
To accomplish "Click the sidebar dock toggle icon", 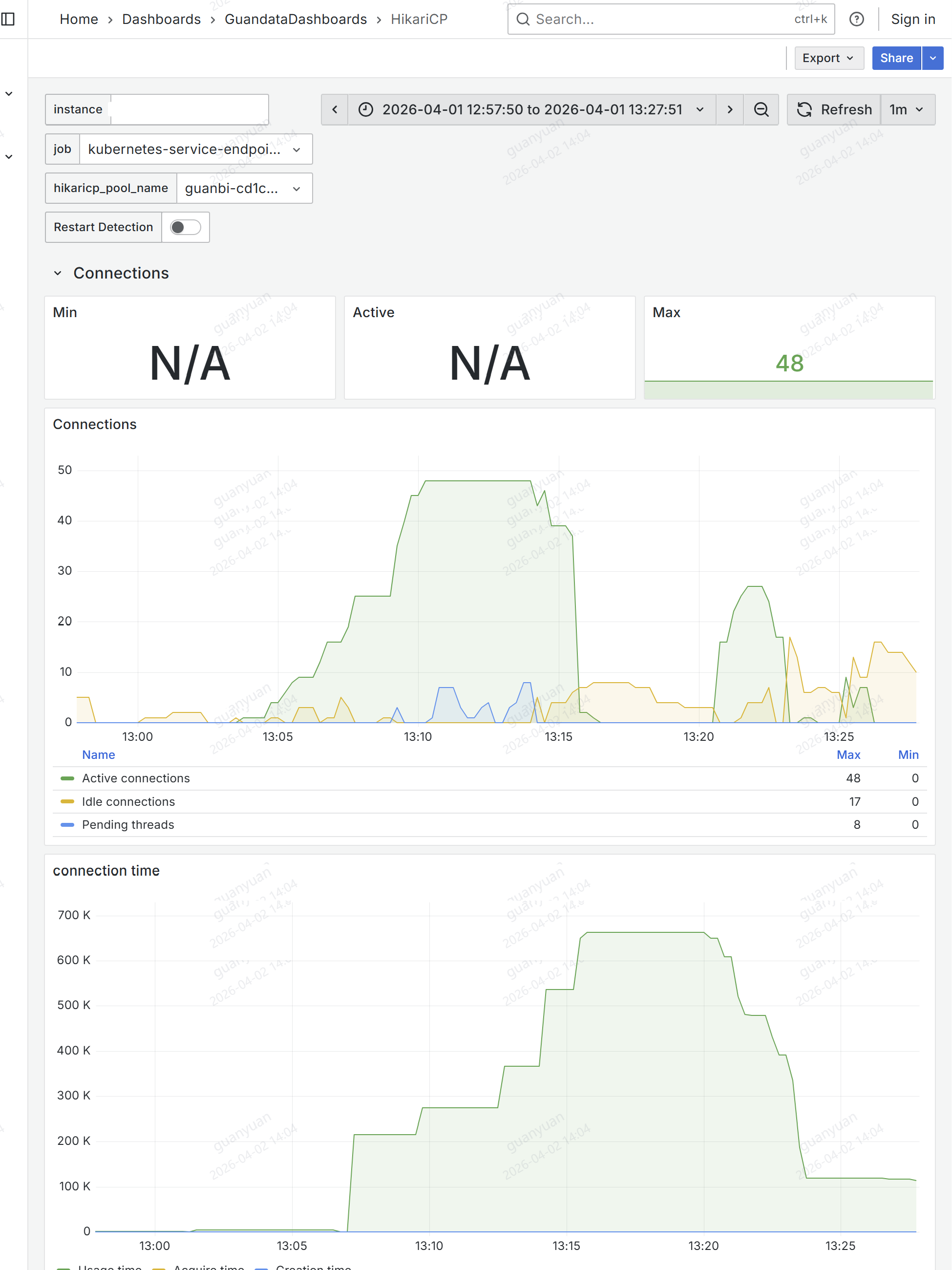I will click(x=8, y=20).
